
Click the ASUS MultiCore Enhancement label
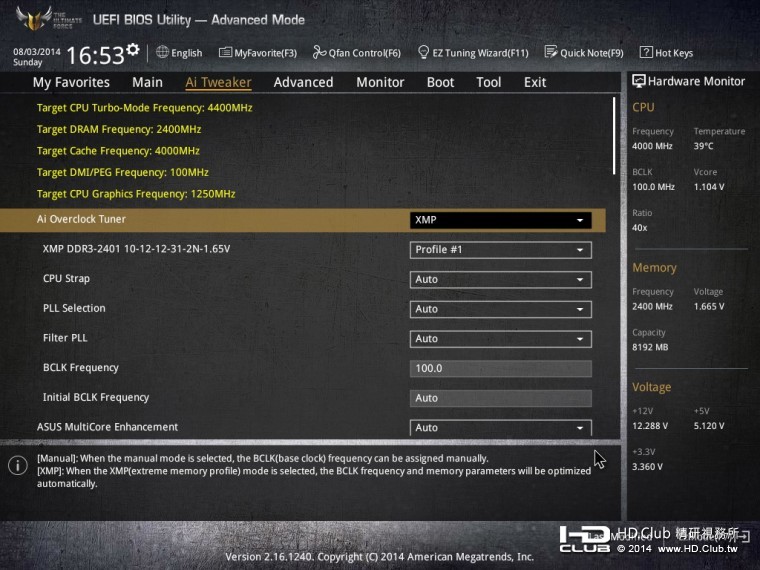click(x=108, y=427)
